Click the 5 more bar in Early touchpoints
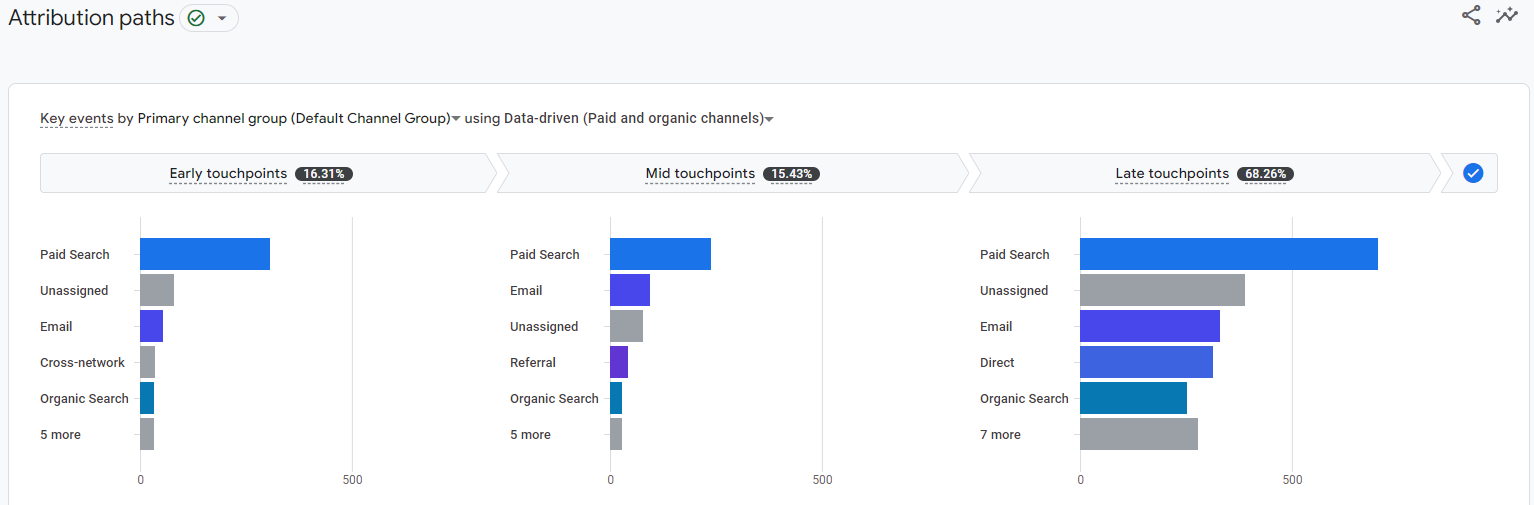The image size is (1534, 505). point(147,434)
